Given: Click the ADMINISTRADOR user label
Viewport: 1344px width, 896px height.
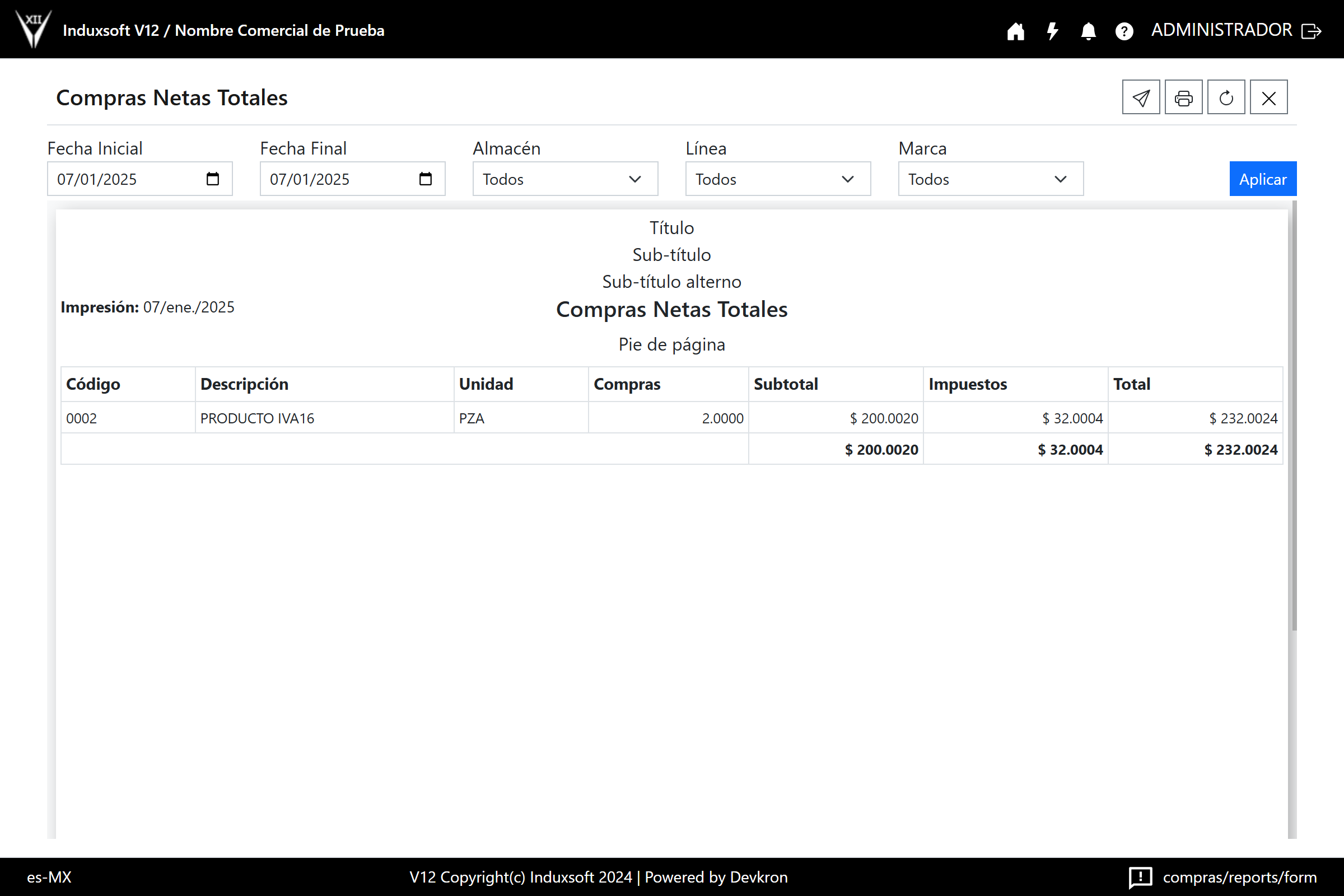Looking at the screenshot, I should coord(1221,30).
